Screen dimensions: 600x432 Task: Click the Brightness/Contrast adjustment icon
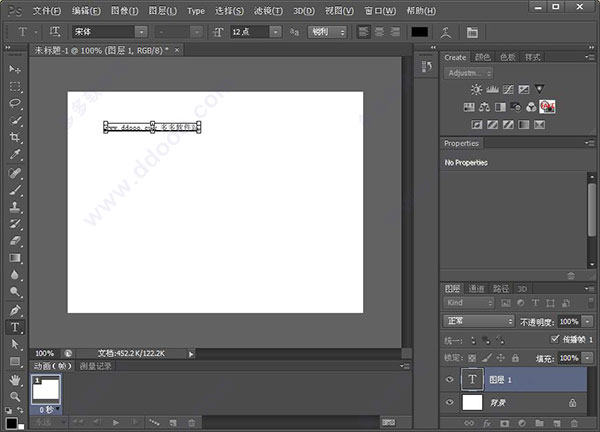pos(476,90)
